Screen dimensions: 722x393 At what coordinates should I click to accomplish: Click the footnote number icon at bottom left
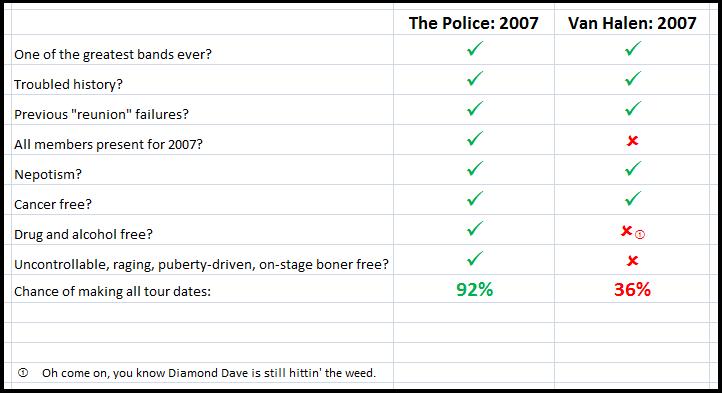pyautogui.click(x=23, y=372)
